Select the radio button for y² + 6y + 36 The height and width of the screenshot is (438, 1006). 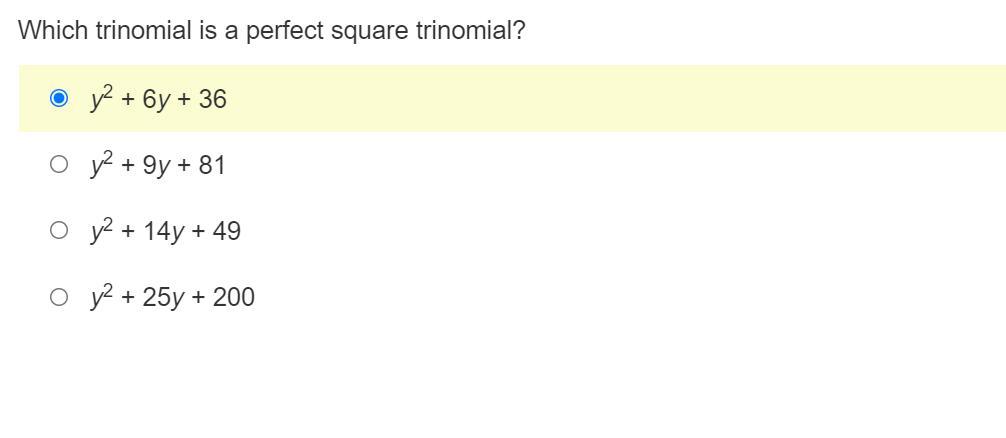pyautogui.click(x=58, y=98)
